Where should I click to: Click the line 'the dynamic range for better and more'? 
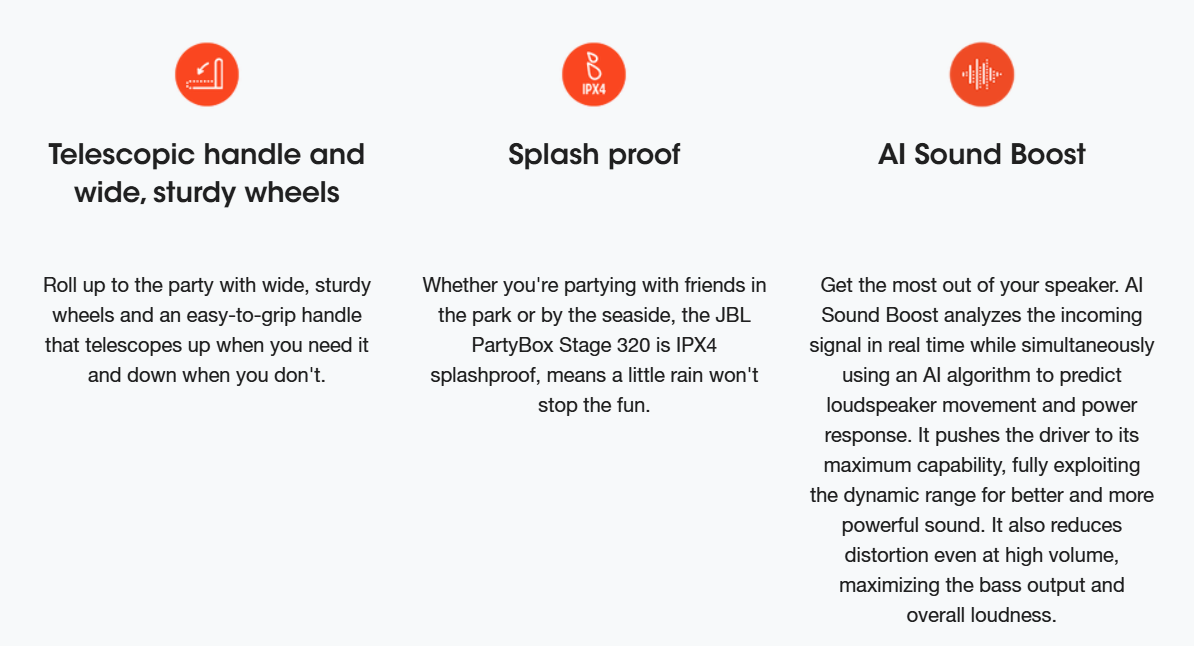pos(982,495)
